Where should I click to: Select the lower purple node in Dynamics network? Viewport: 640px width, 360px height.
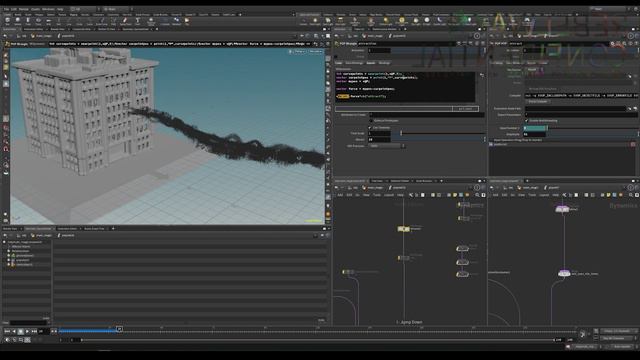tap(564, 273)
